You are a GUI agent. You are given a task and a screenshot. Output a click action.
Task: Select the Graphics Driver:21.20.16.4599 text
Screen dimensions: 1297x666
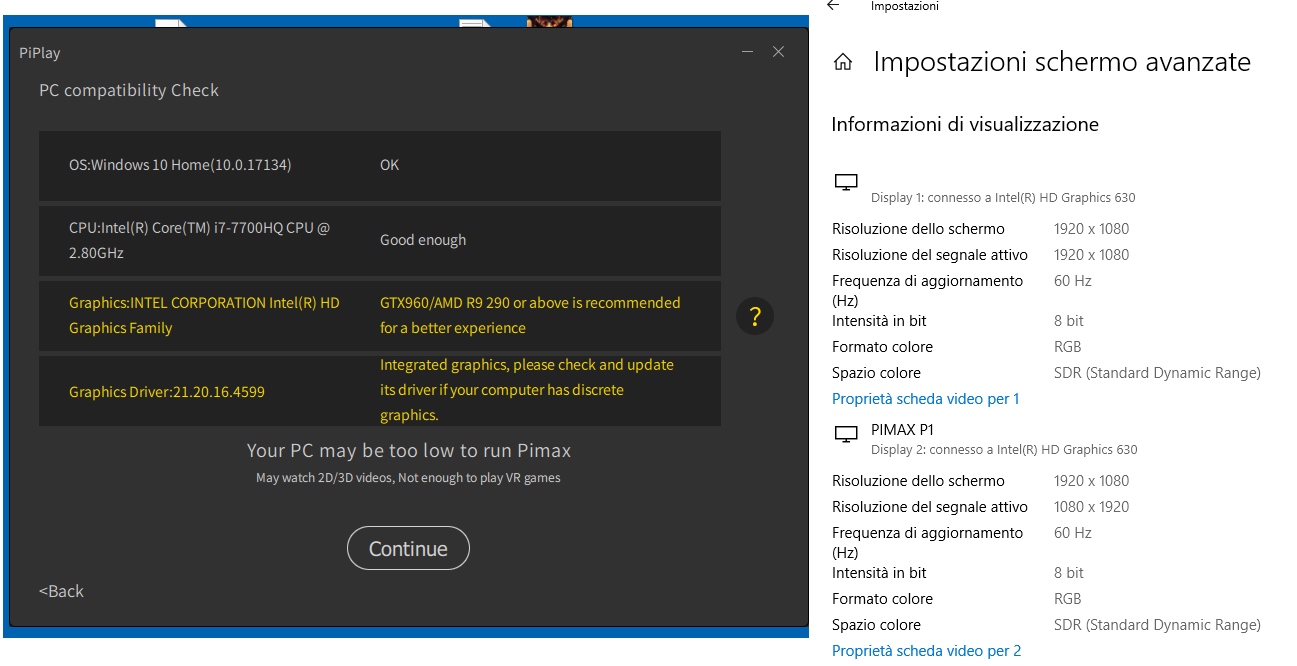(167, 392)
